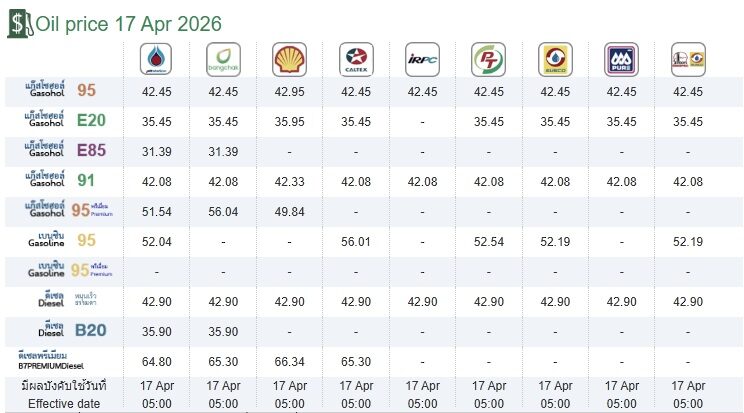The image size is (744, 413).
Task: Click the green fuel pump dollar icon
Action: 20,24
